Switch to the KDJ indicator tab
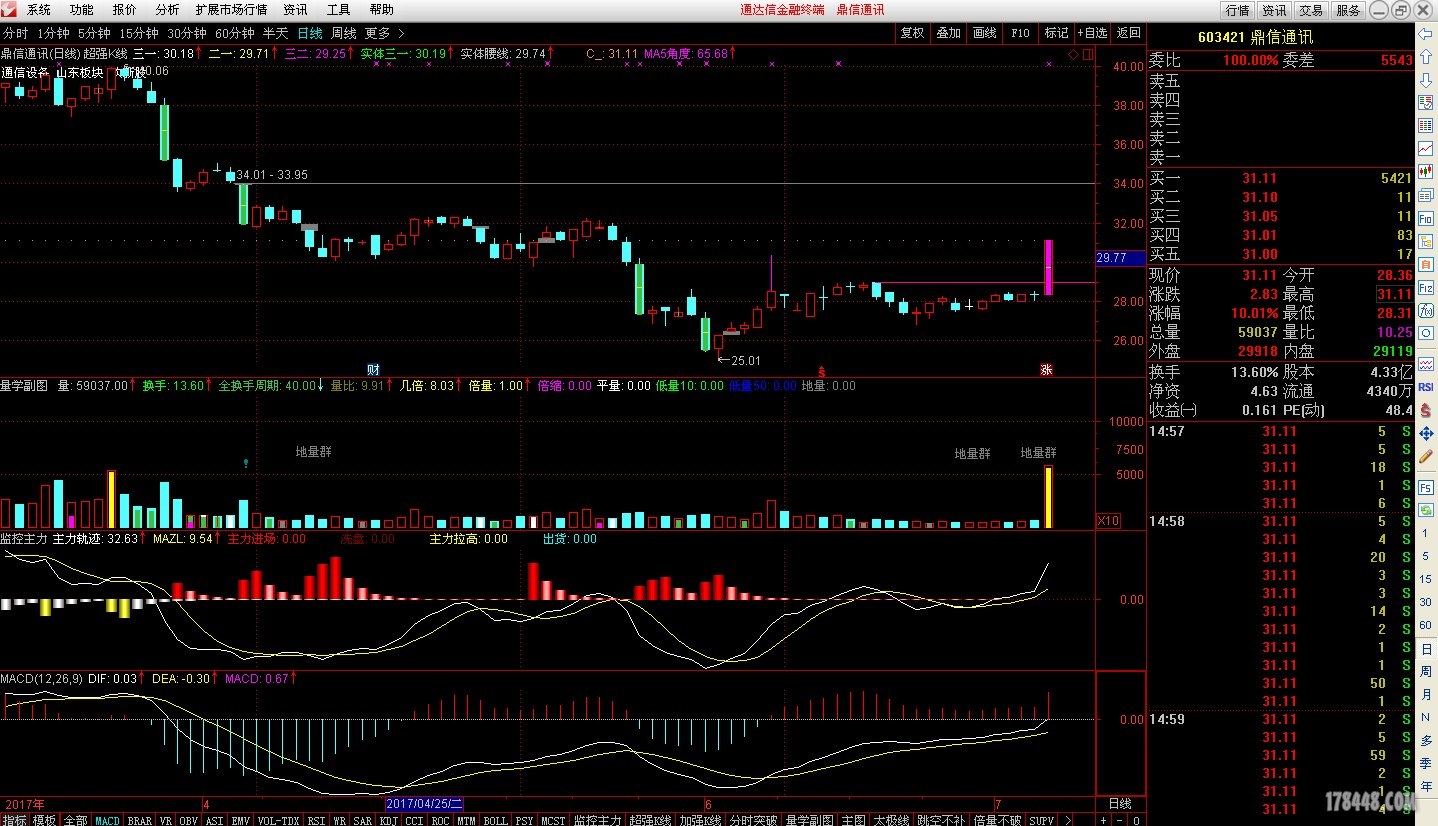The image size is (1438, 826). click(388, 820)
